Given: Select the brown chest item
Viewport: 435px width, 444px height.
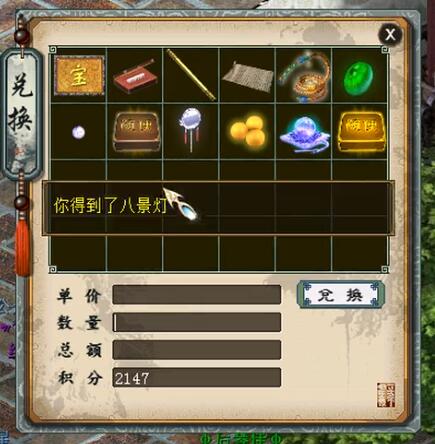Looking at the screenshot, I should coord(135,131).
